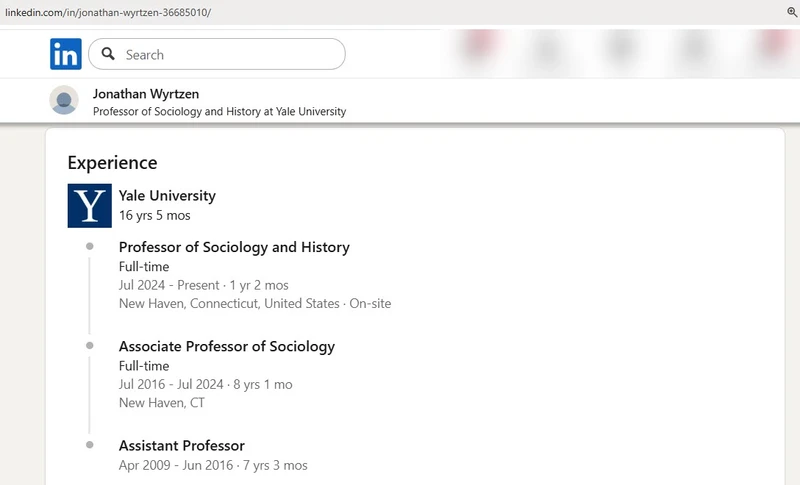Click the "New Haven, CT" location text
This screenshot has height=485, width=800.
[x=162, y=403]
